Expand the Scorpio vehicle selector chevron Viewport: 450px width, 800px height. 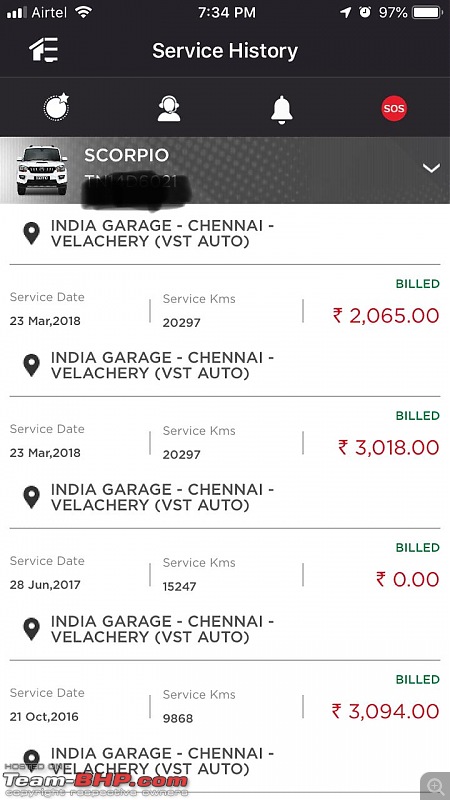pyautogui.click(x=431, y=168)
